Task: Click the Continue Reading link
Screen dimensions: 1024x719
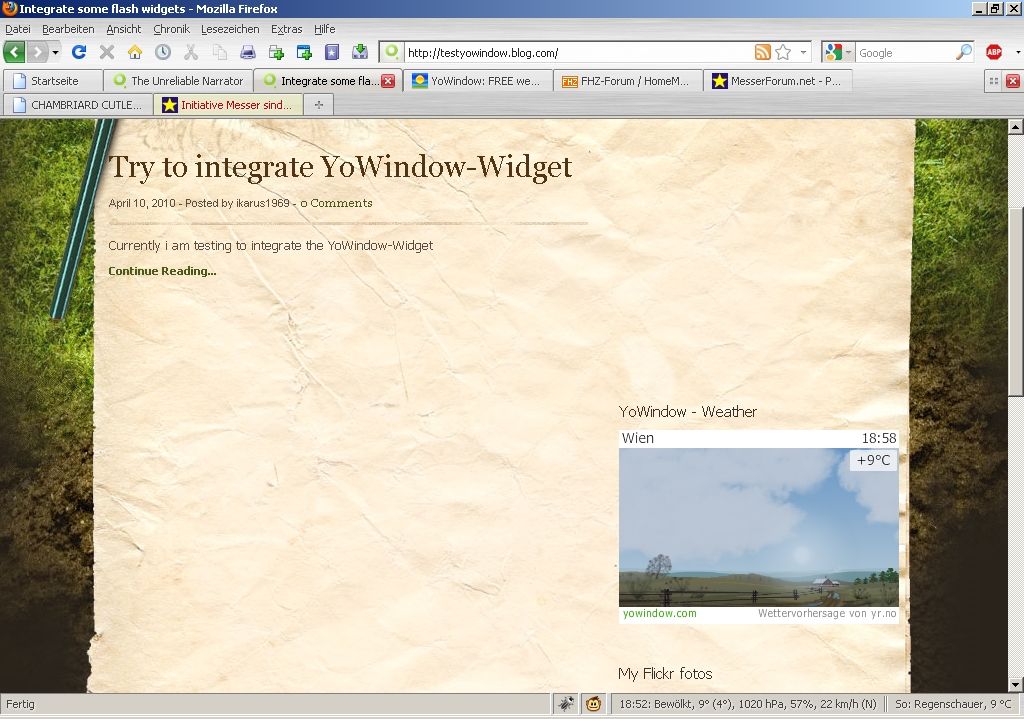Action: (x=161, y=271)
